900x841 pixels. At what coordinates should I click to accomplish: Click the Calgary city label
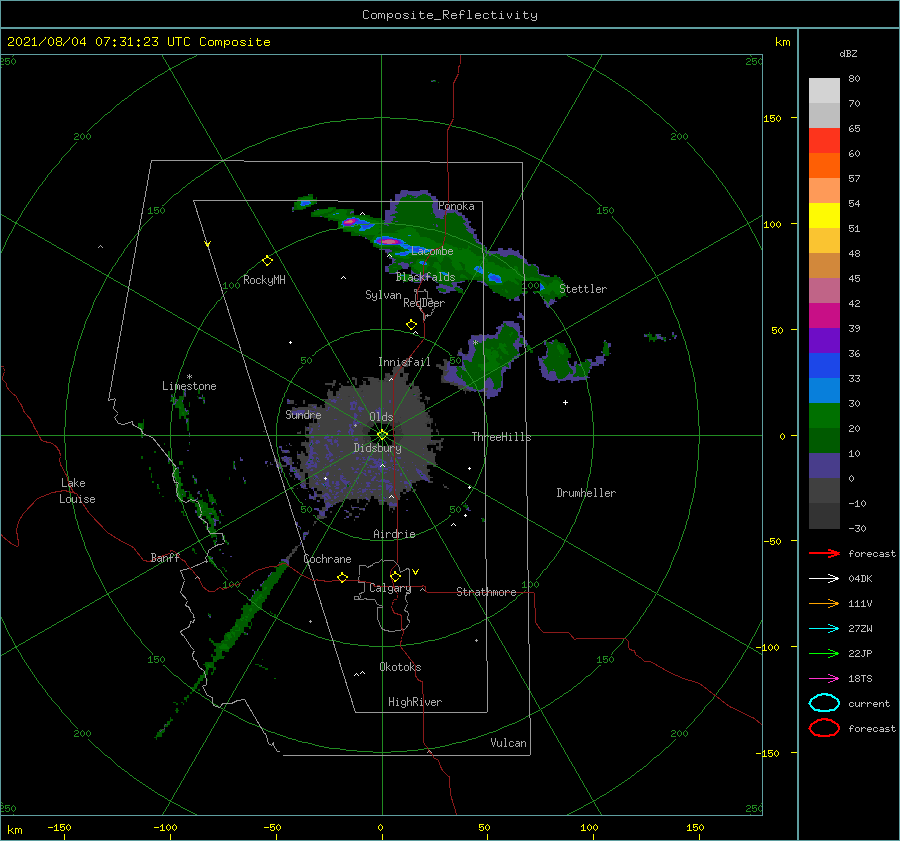(x=390, y=588)
